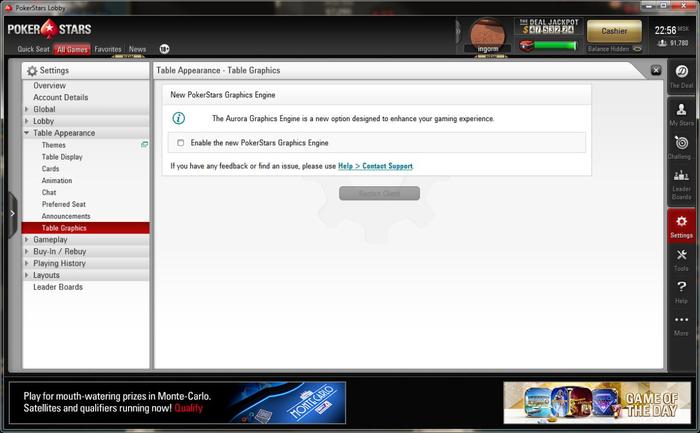Click the ingorm player avatar

click(488, 33)
